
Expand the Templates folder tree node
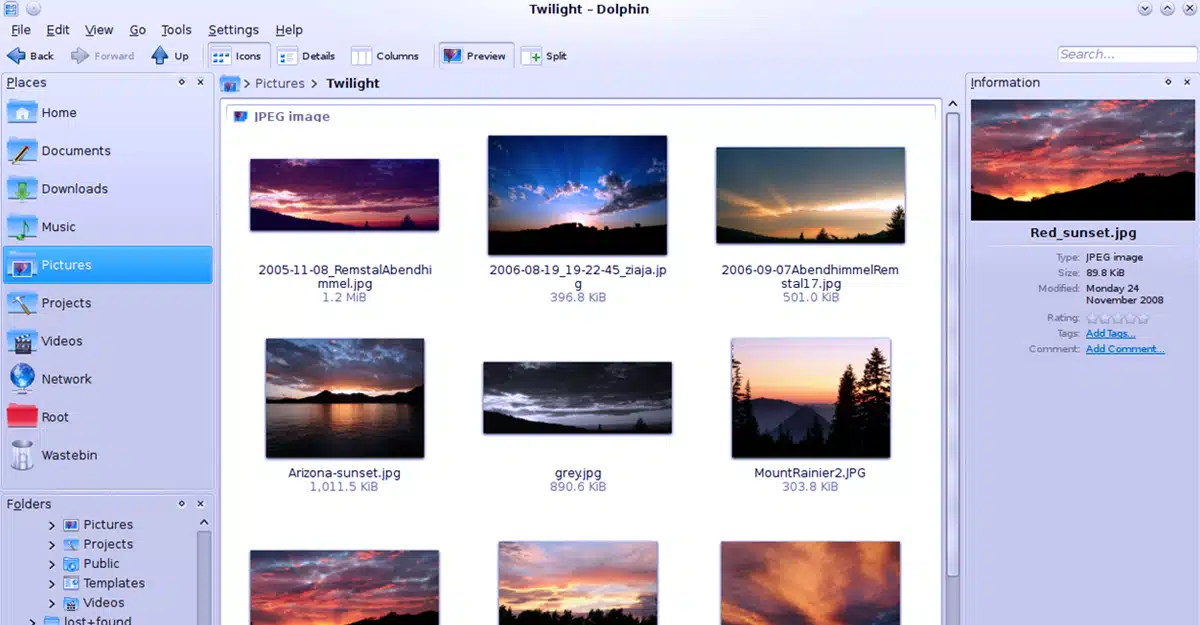point(52,584)
